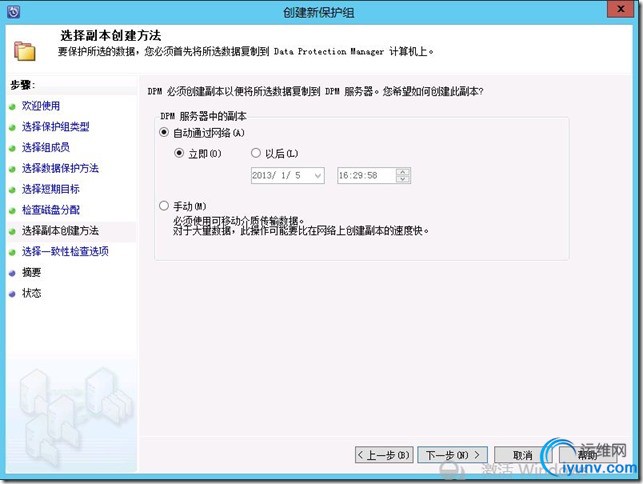Decrease time with the spinner down arrow
Screen dimensions: 643x484
tap(403, 179)
